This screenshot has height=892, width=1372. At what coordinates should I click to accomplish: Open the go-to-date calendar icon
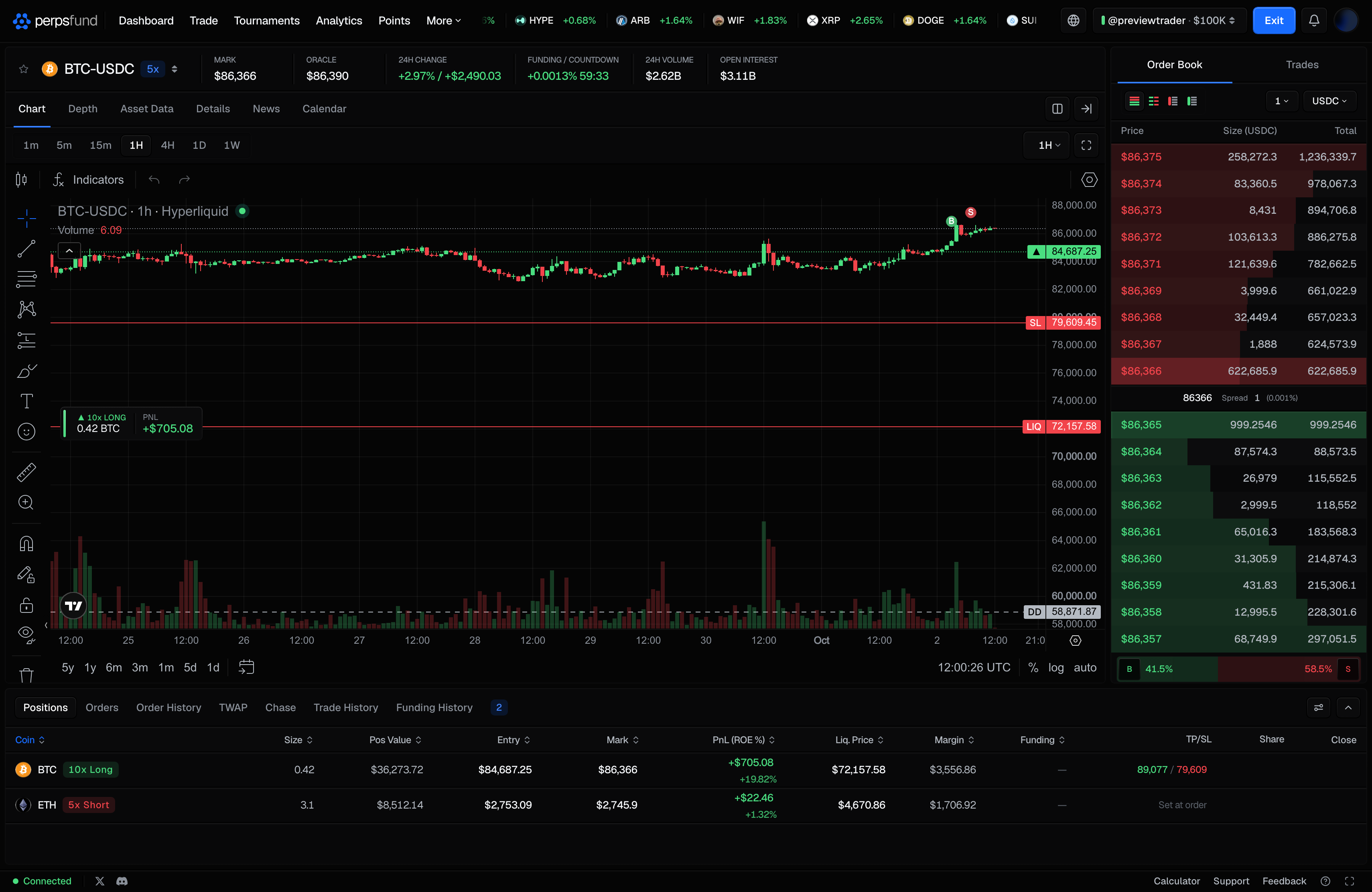tap(246, 667)
